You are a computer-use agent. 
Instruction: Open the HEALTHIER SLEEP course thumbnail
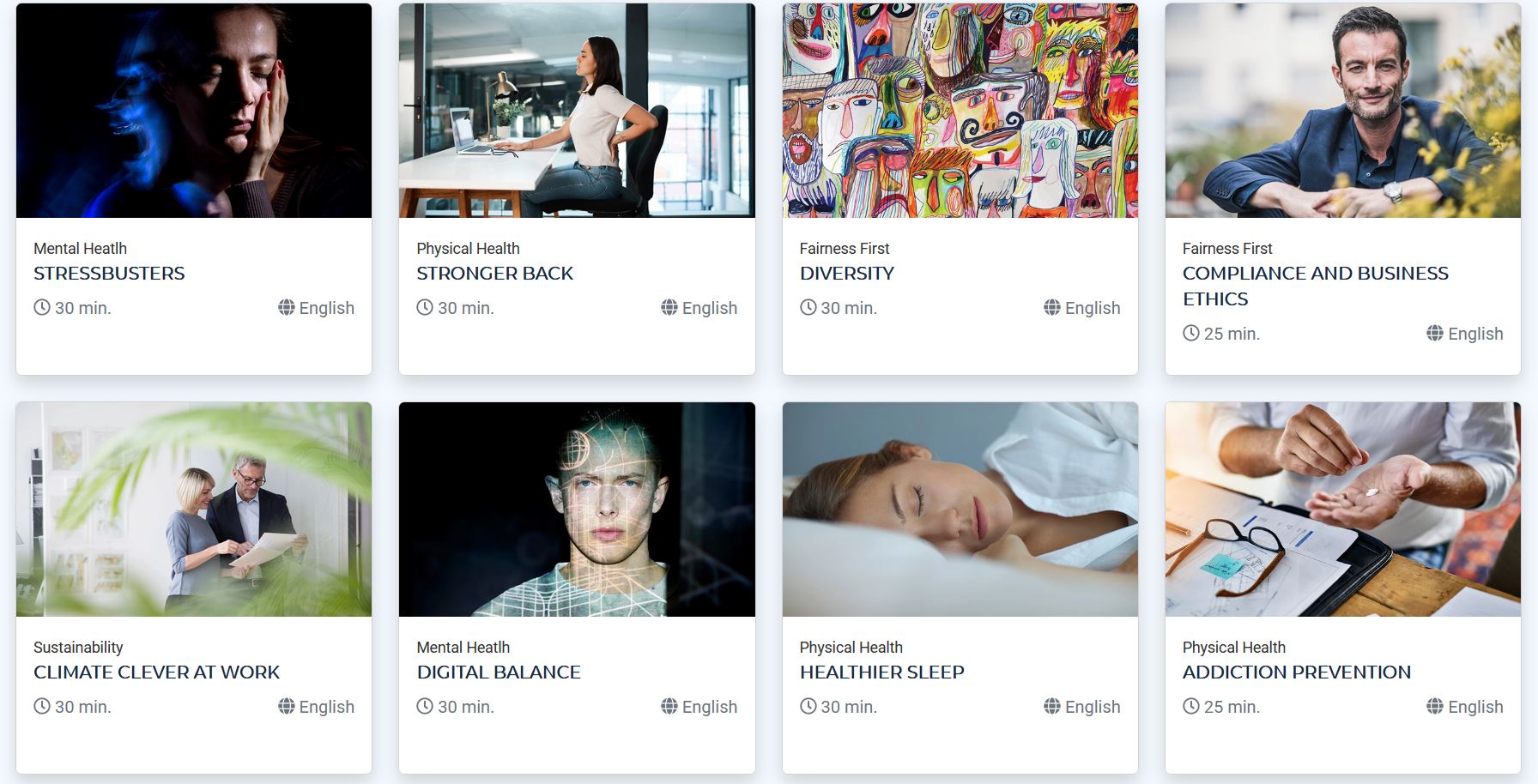click(960, 510)
